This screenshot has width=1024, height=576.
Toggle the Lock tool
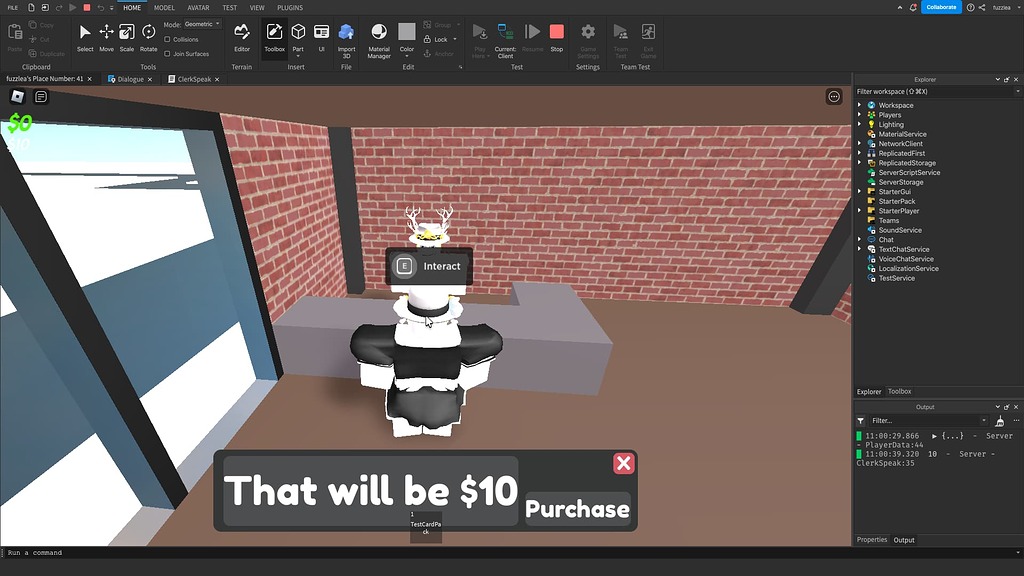[x=438, y=40]
